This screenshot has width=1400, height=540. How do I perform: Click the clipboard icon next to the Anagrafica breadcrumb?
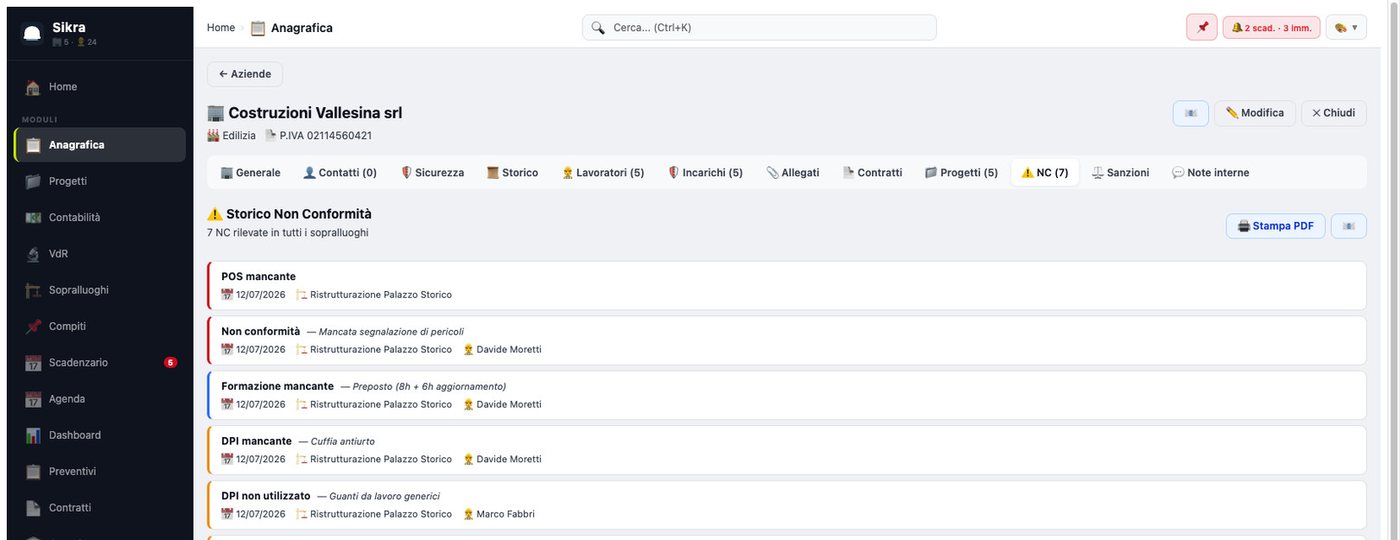tap(258, 28)
